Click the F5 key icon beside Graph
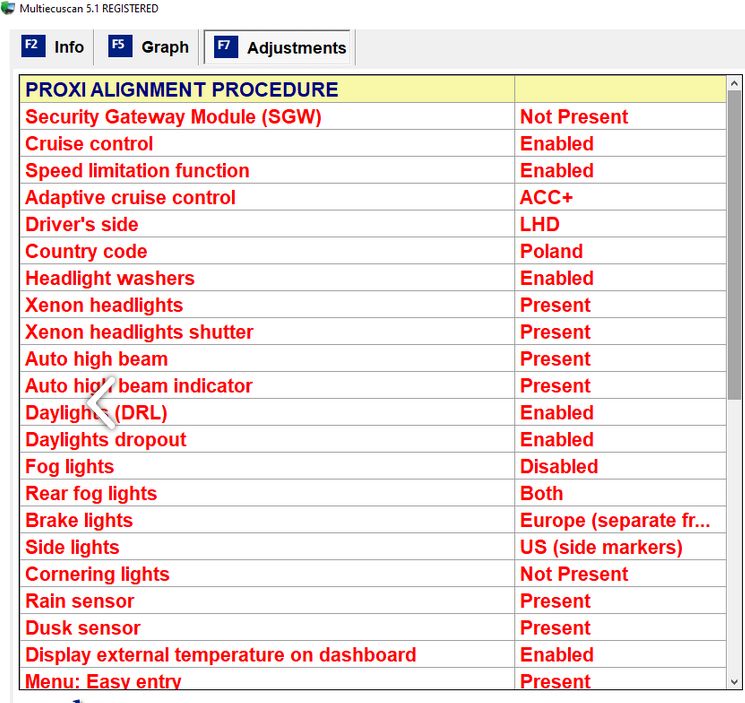 click(x=119, y=46)
